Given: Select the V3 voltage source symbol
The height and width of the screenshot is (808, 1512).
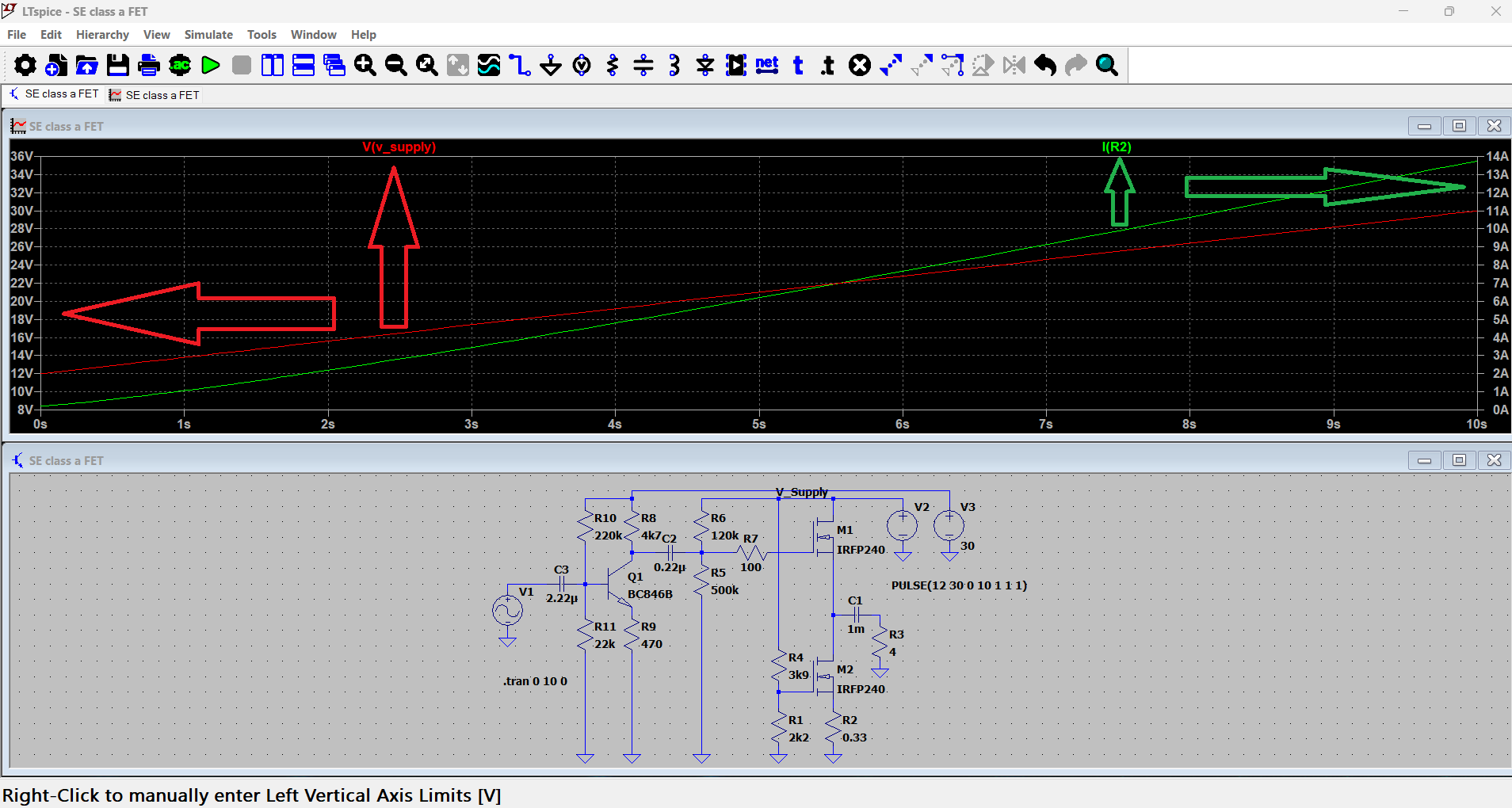Looking at the screenshot, I should (x=949, y=525).
